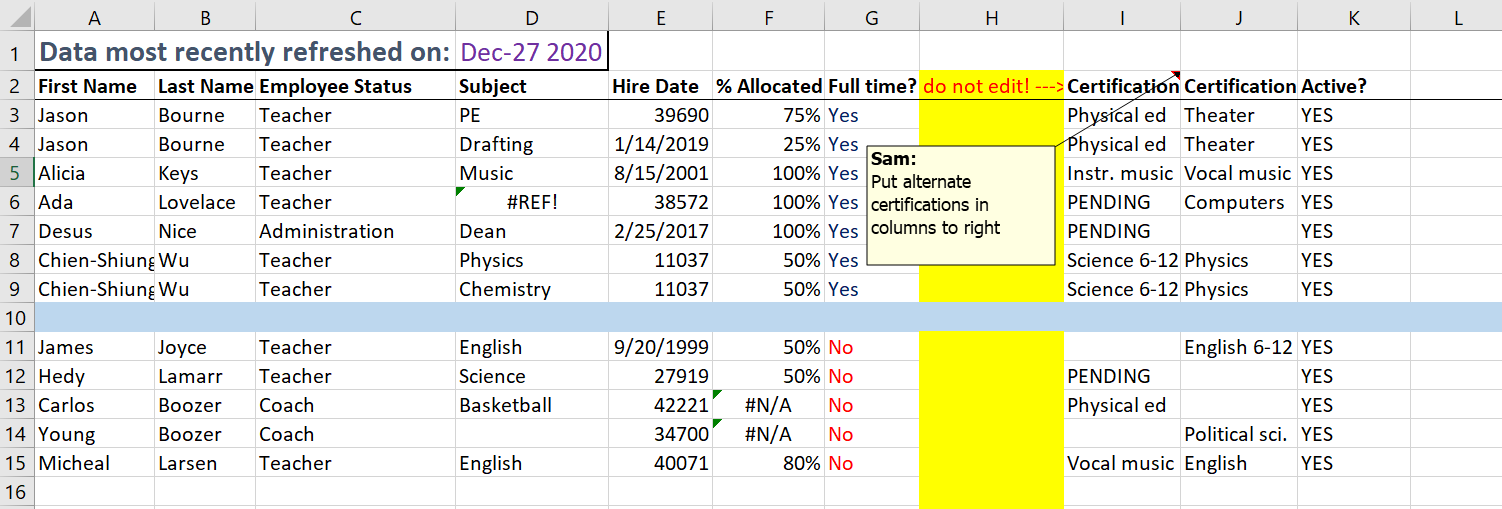Select the column H header
This screenshot has width=1502, height=509.
(991, 17)
